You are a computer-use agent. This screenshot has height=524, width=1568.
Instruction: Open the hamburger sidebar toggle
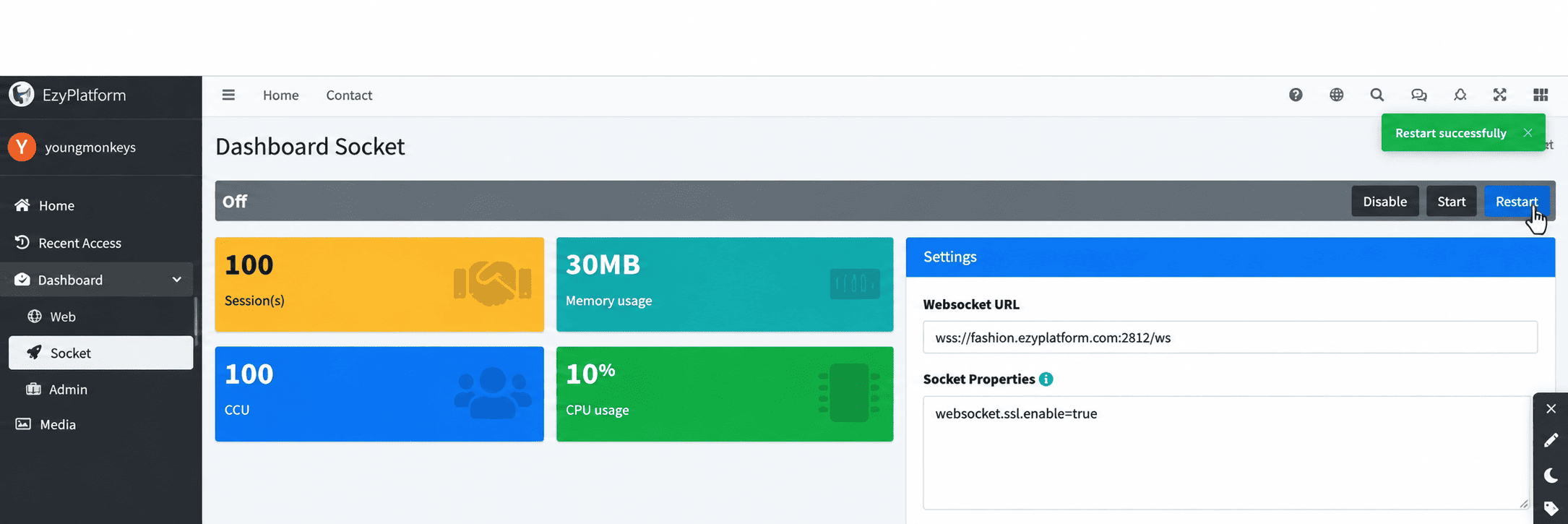coord(228,95)
